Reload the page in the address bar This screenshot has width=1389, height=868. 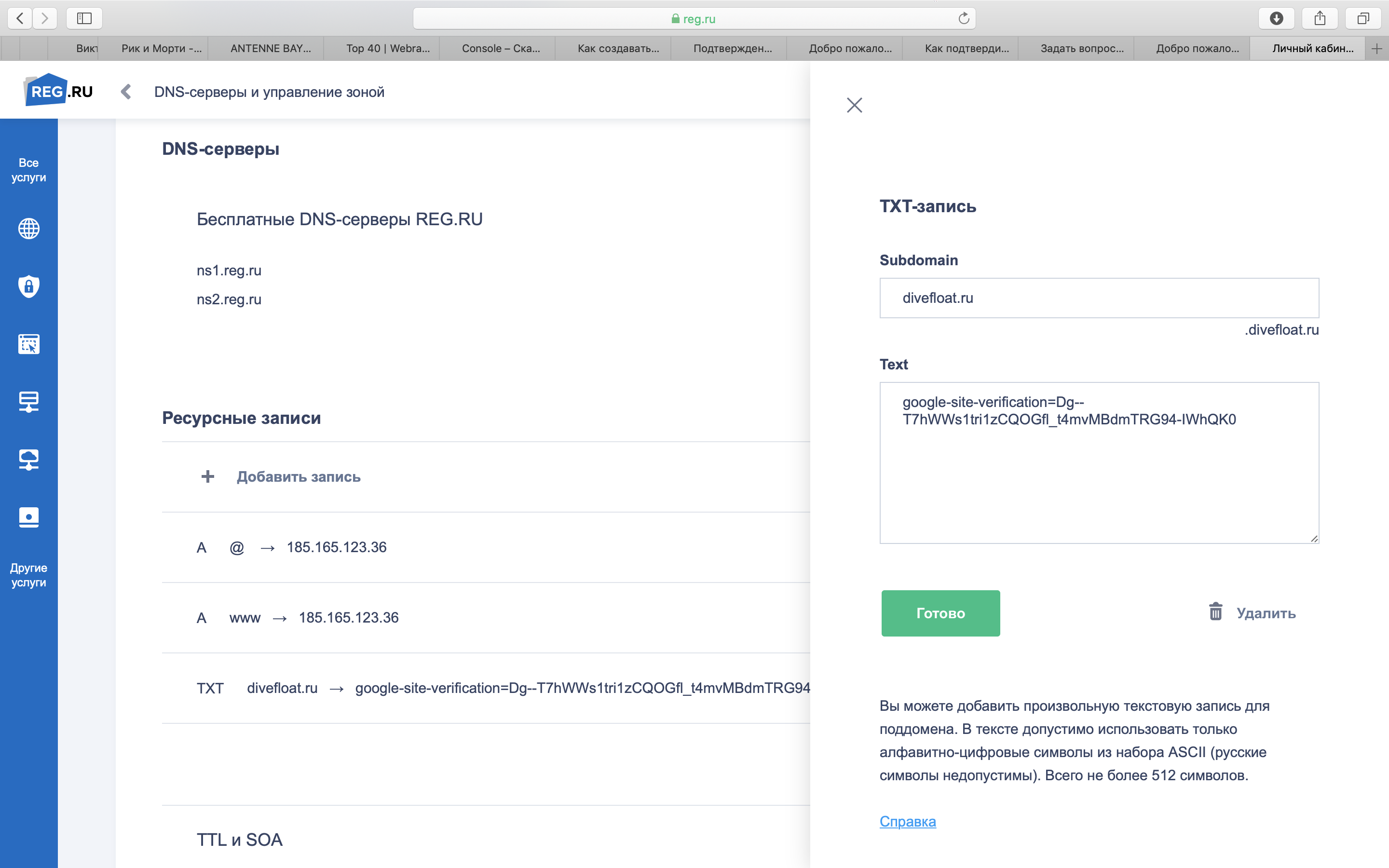(963, 18)
